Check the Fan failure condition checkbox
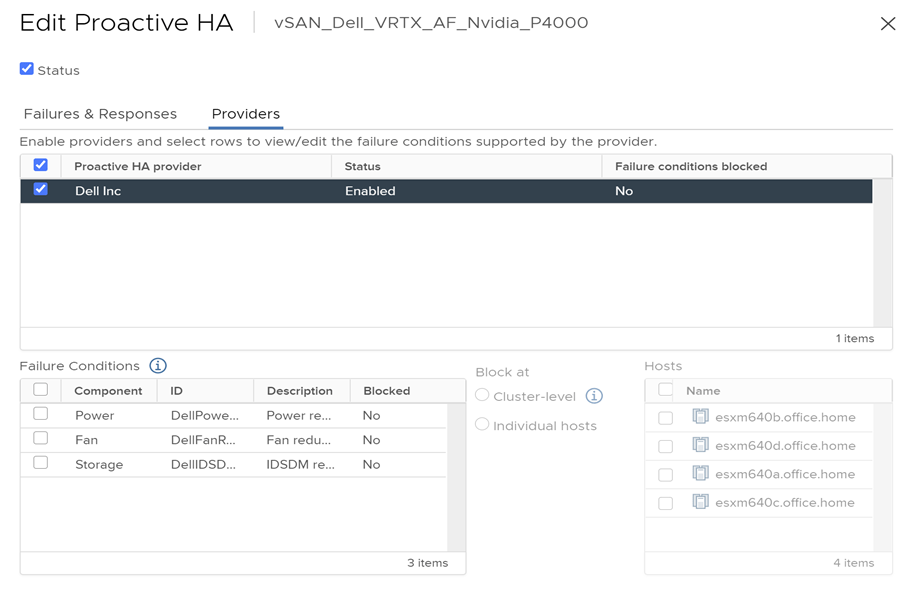 pyautogui.click(x=40, y=438)
